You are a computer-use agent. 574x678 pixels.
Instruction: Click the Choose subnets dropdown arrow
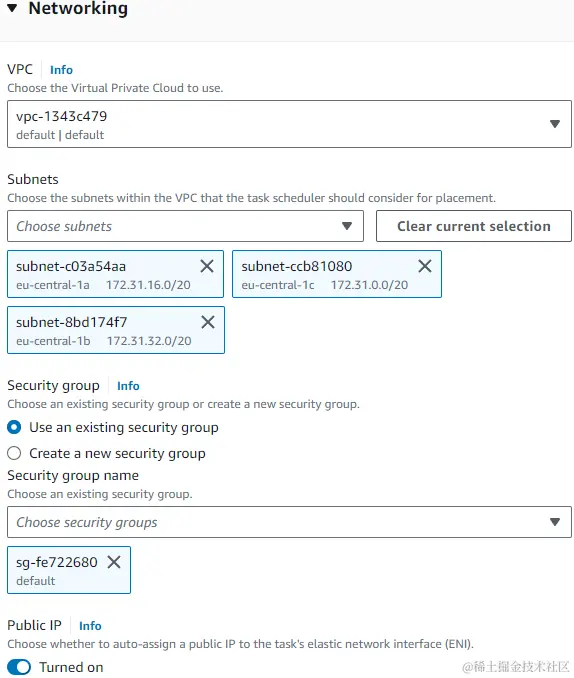pyautogui.click(x=347, y=226)
